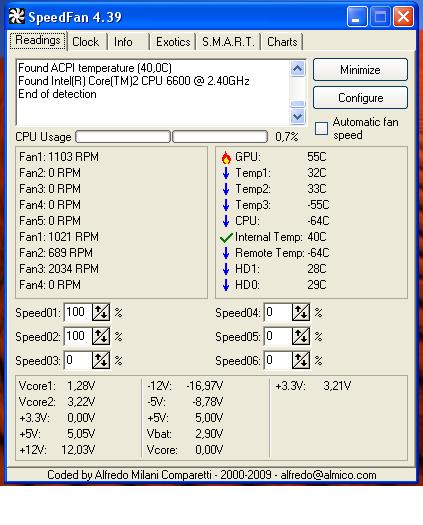Click the down arrow icon beside Temp2
The image size is (423, 525).
226,189
